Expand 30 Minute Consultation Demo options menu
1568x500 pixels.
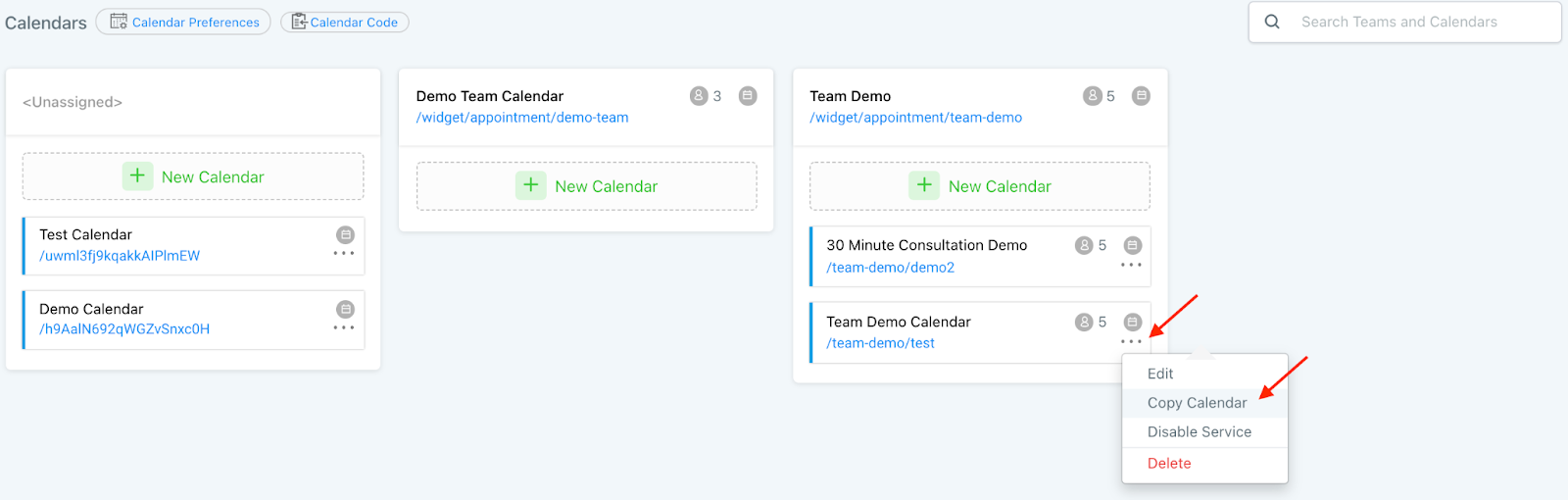click(1131, 265)
